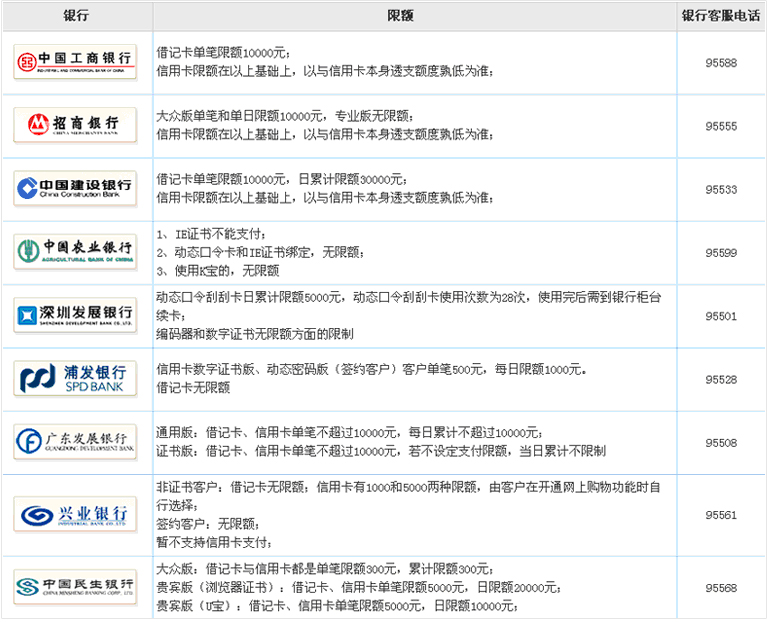Choose the 中国民生银行 logo
Screen dimensions: 767x622
pos(75,587)
